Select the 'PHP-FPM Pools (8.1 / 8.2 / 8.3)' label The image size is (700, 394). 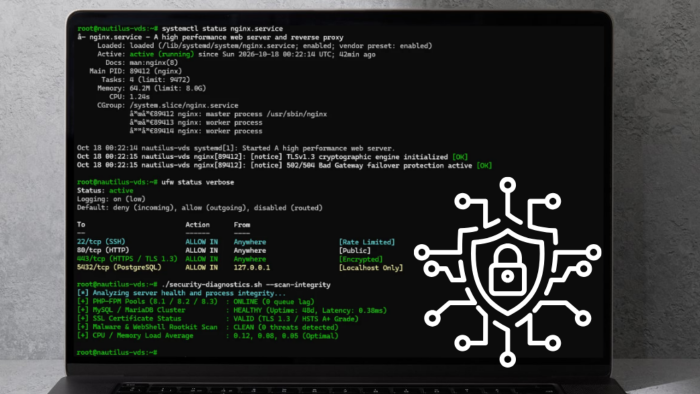pos(155,301)
